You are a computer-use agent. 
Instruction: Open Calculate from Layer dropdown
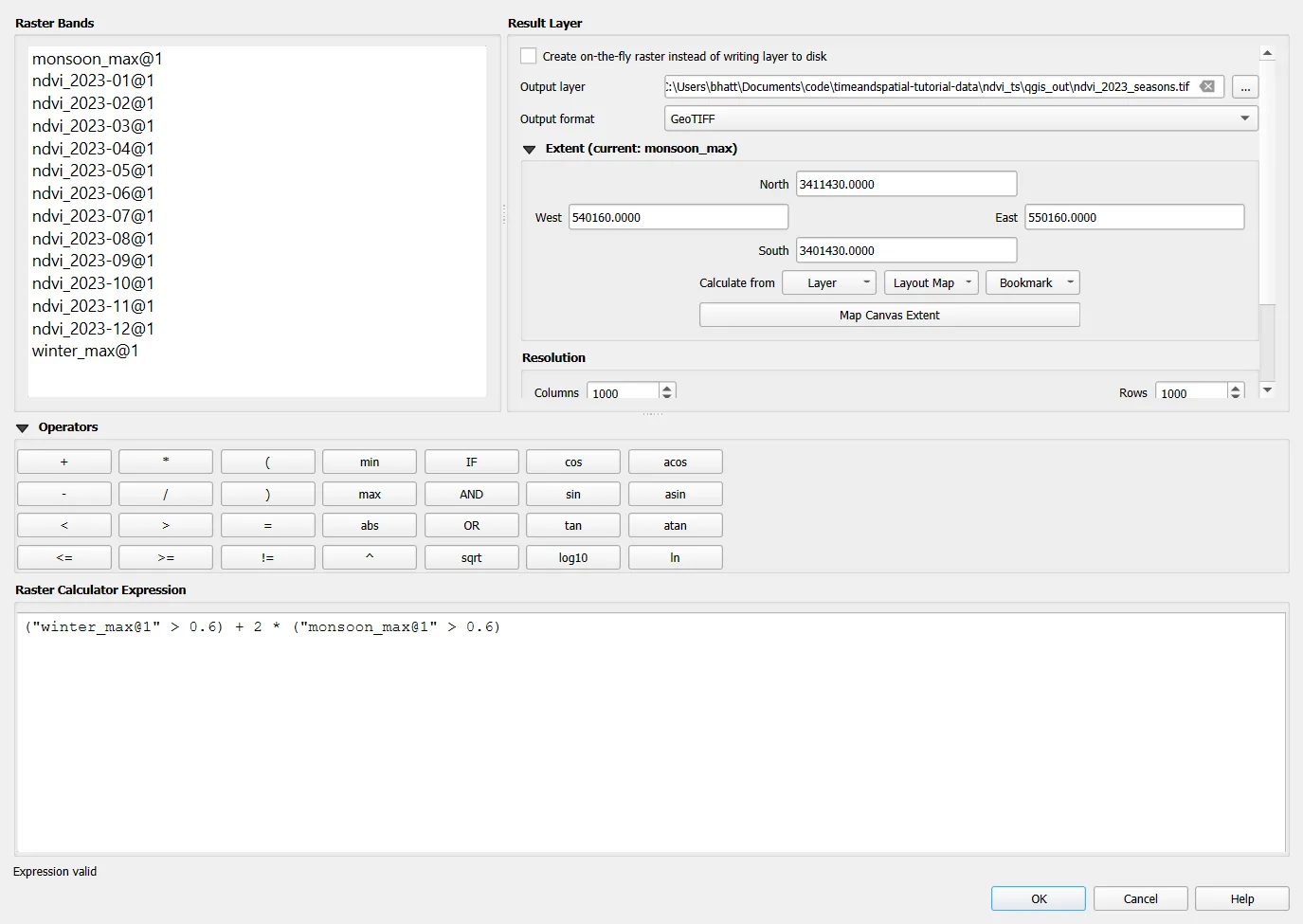click(828, 282)
